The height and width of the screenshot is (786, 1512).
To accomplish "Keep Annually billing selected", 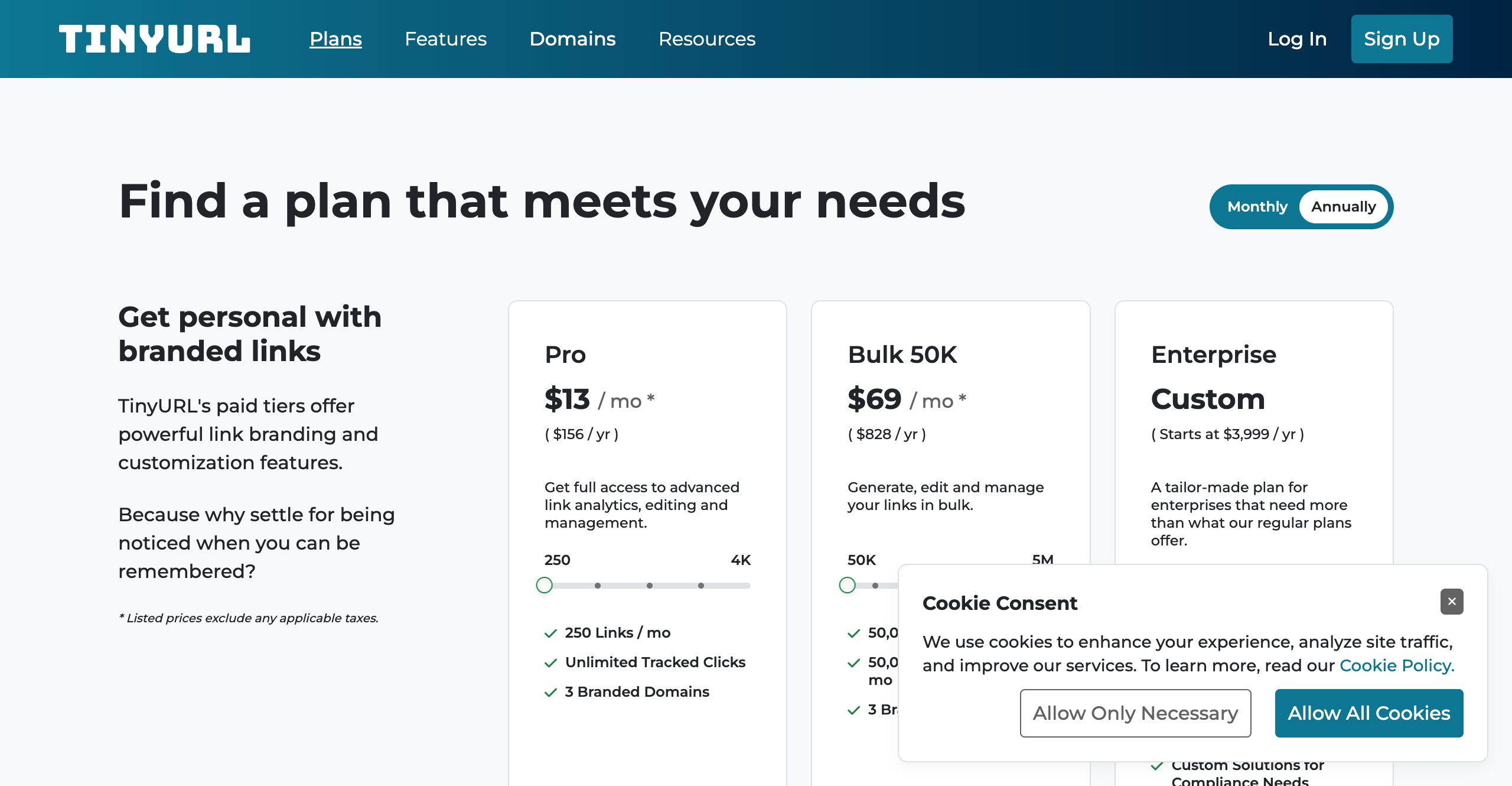I will (1344, 207).
